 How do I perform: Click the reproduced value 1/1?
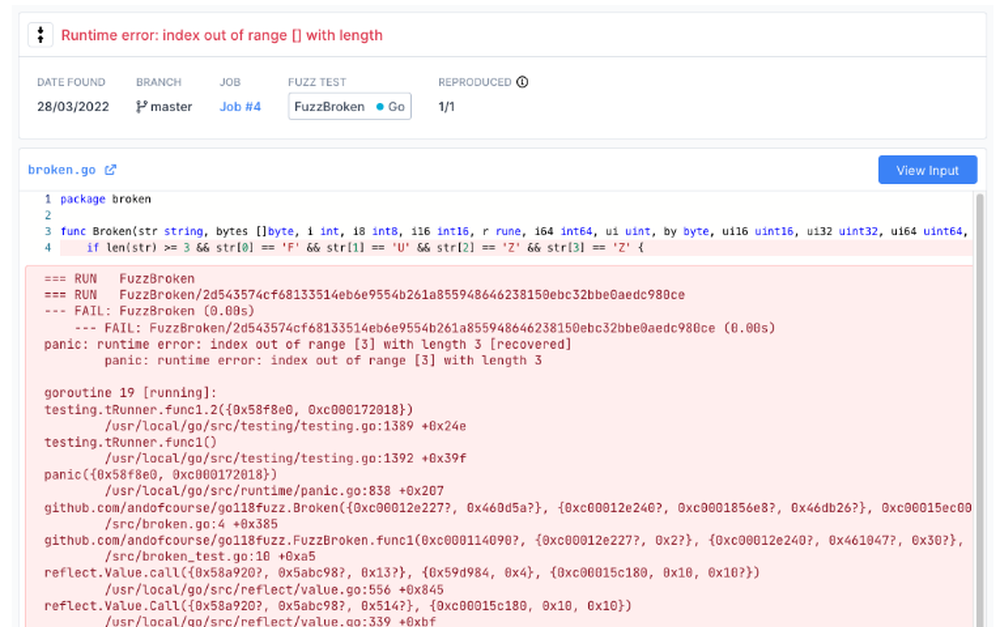(446, 107)
